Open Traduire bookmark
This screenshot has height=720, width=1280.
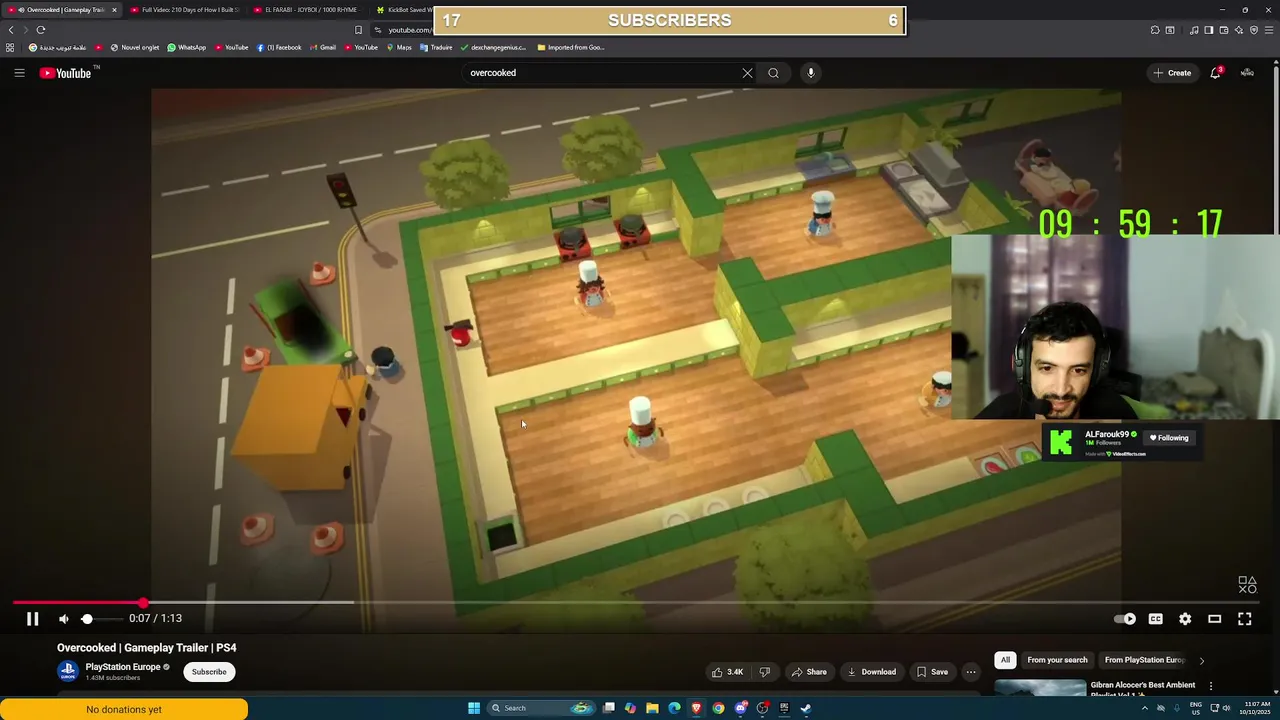point(436,47)
